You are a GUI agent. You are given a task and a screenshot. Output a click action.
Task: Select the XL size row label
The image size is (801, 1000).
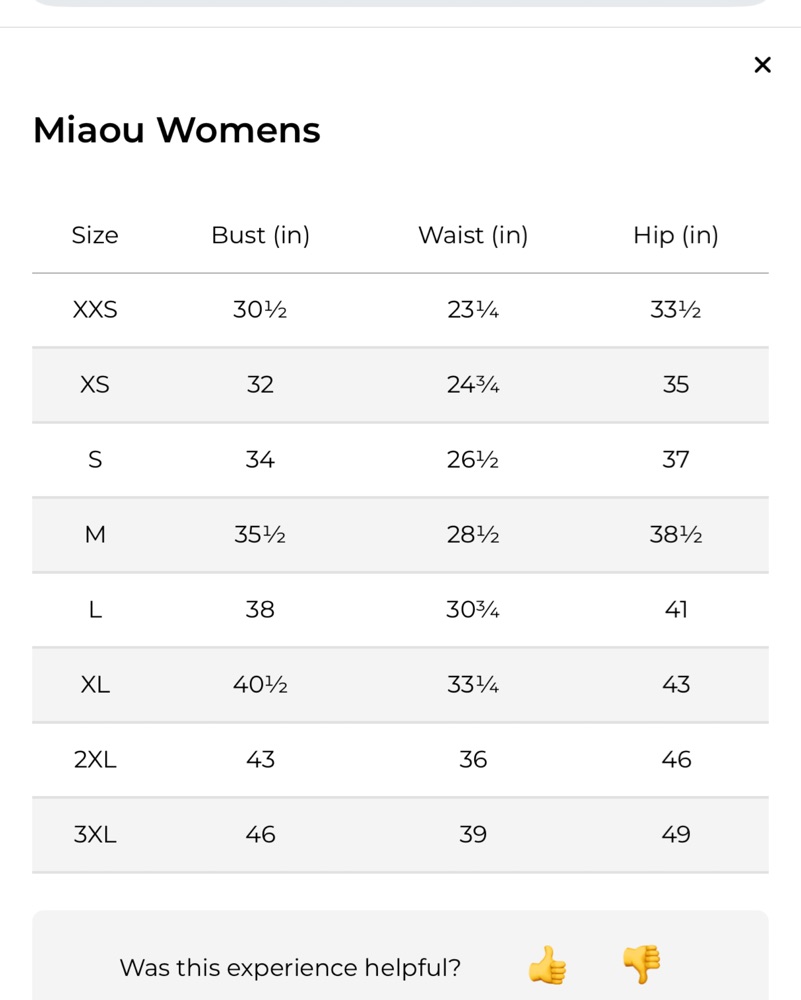pyautogui.click(x=95, y=685)
